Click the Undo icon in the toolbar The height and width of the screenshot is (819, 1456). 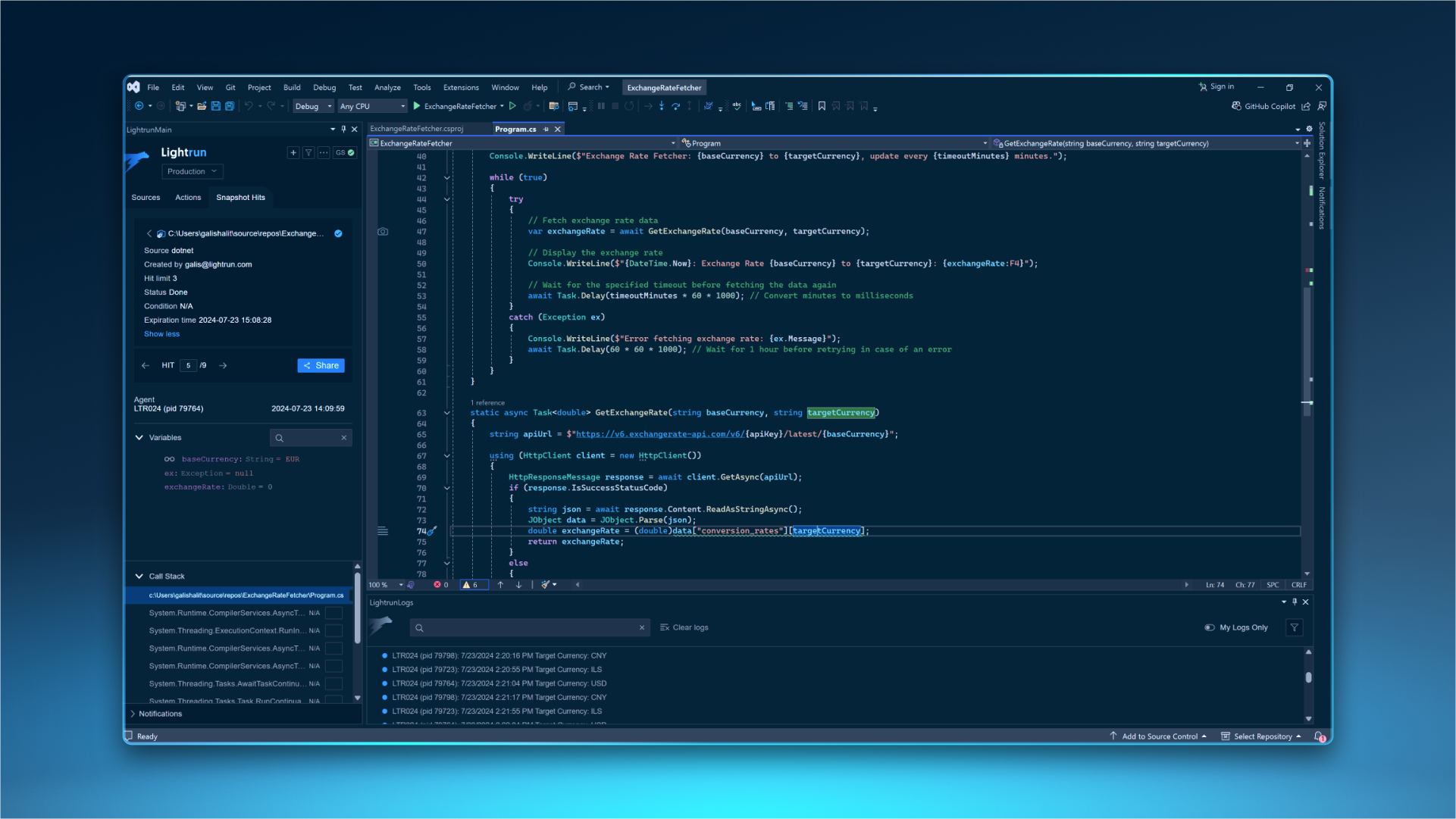pyautogui.click(x=250, y=106)
